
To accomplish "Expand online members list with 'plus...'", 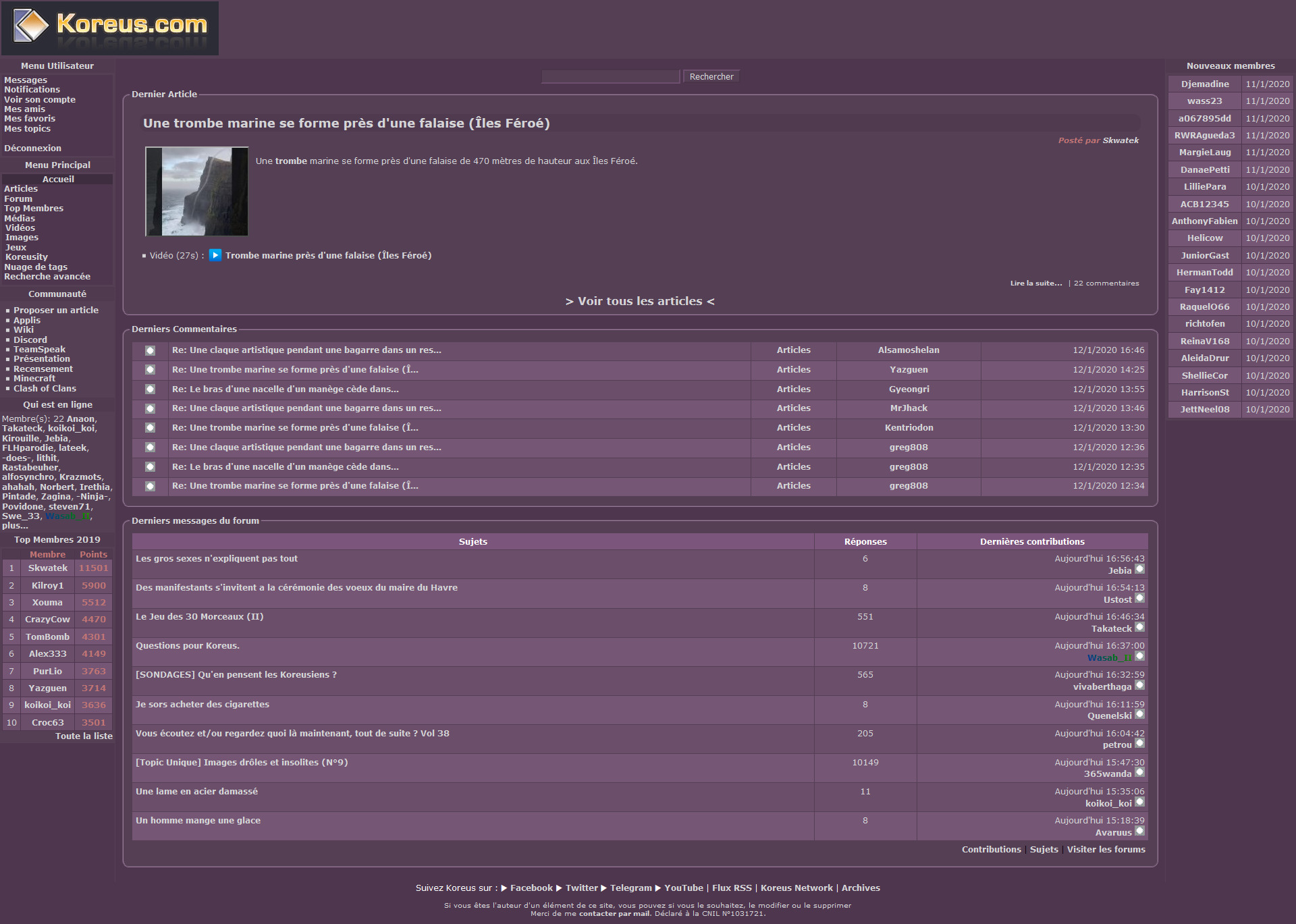I will point(15,526).
